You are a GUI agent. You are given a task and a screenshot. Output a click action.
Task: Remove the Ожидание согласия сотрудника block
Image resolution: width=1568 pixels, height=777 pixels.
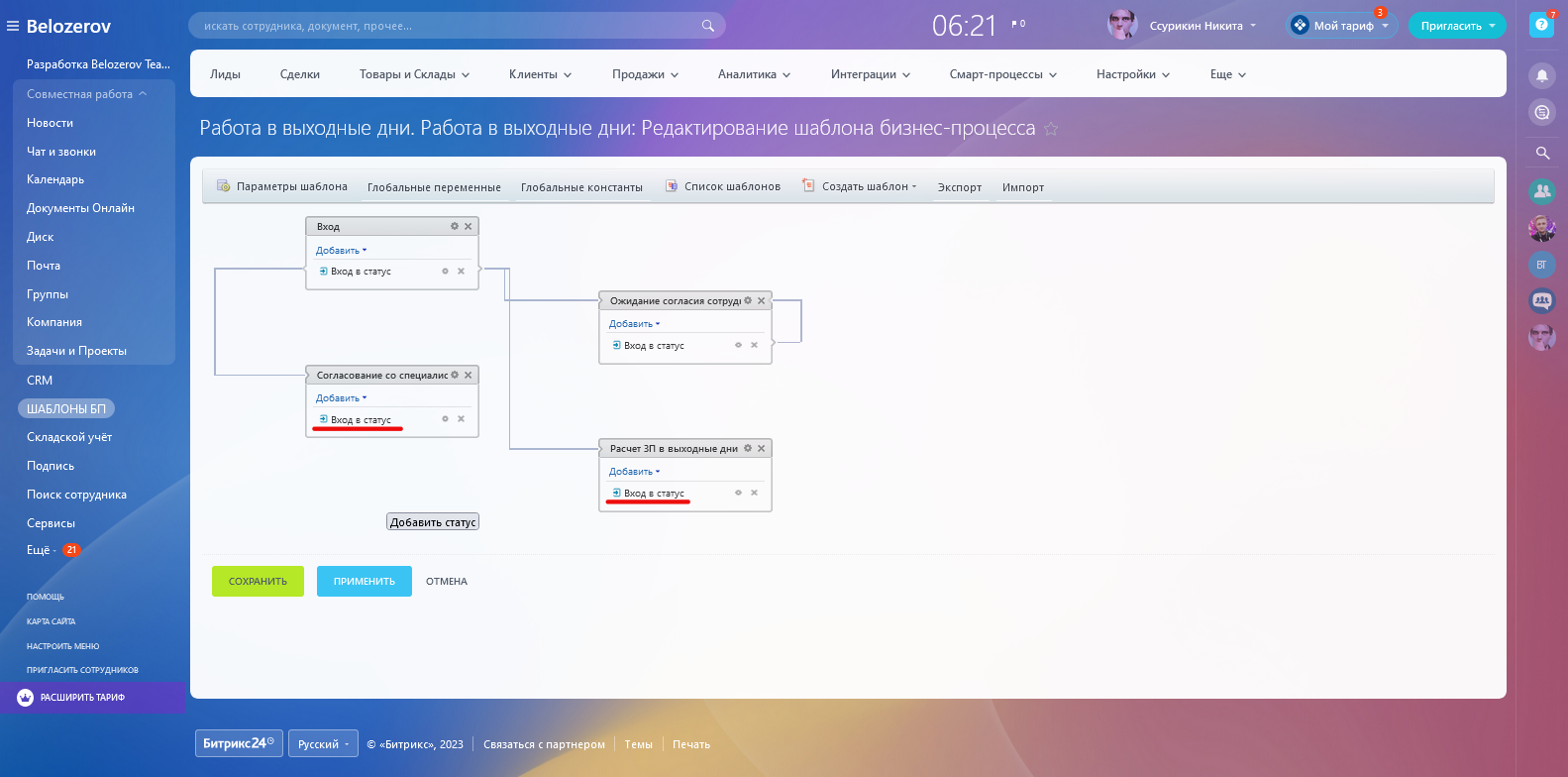pos(762,300)
